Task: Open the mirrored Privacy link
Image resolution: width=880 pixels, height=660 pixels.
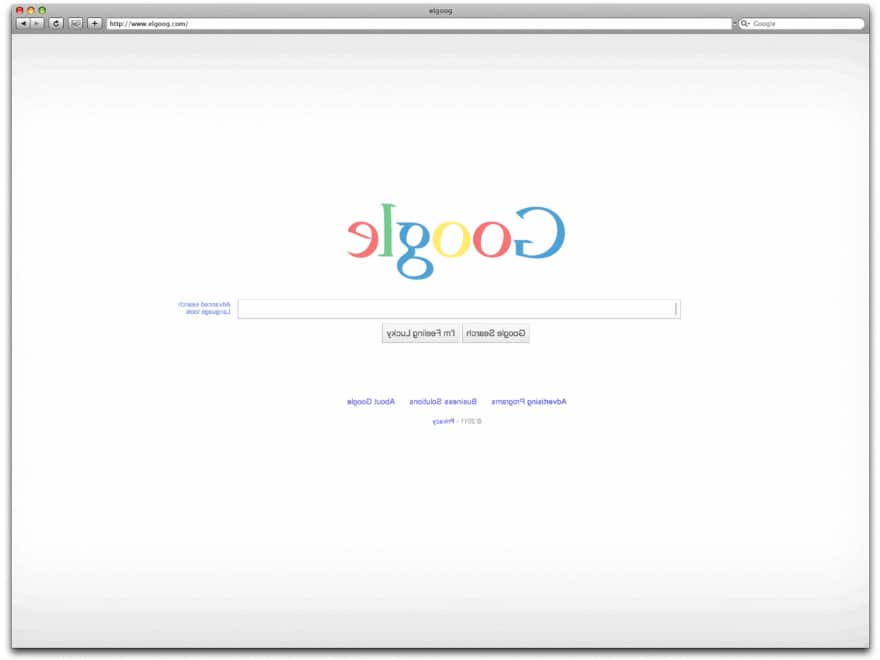Action: tap(443, 421)
